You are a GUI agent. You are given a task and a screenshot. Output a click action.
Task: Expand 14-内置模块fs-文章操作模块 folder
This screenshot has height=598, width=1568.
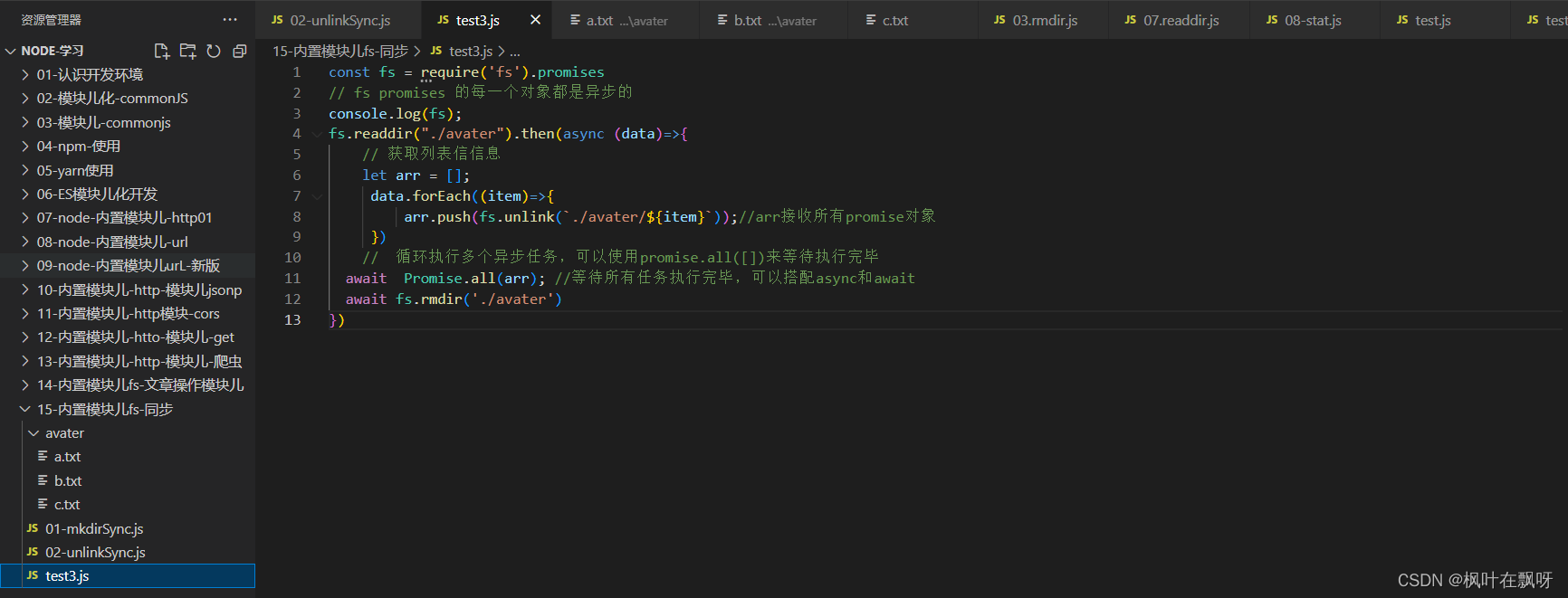25,384
